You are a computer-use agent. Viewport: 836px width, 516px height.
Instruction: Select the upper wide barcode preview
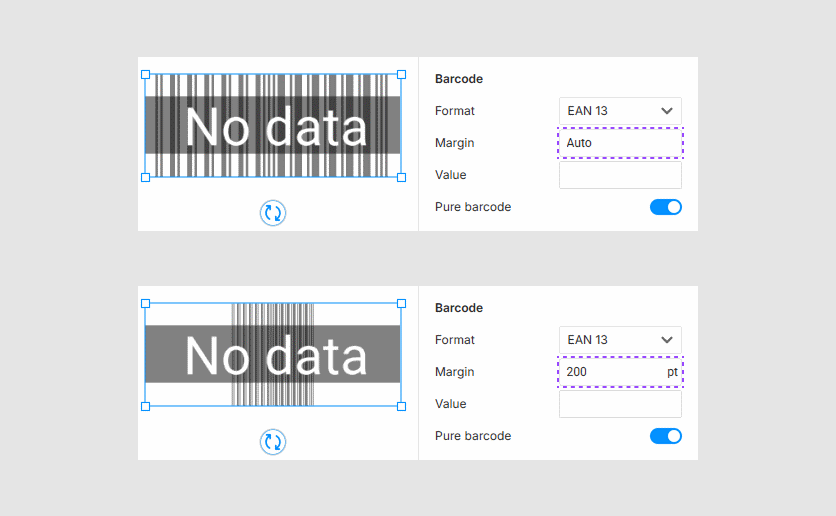click(x=273, y=126)
